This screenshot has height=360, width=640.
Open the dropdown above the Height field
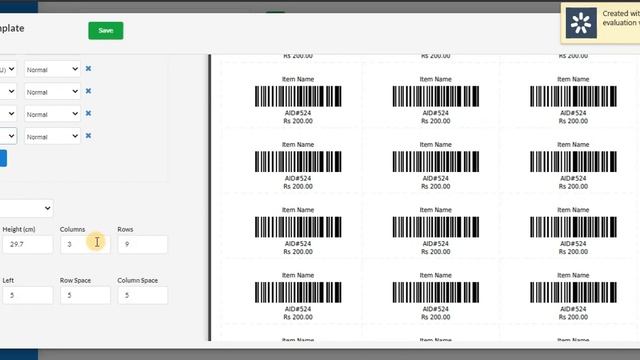26,209
